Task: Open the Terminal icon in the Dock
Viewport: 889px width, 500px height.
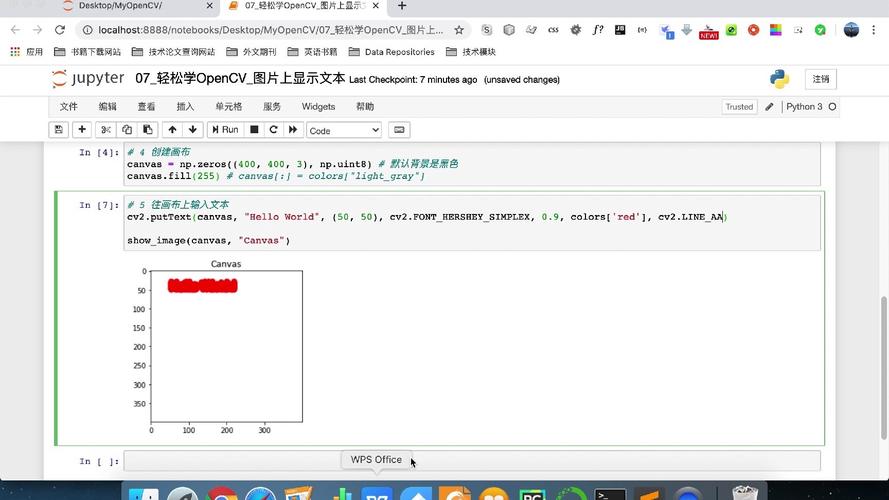Action: [610, 494]
